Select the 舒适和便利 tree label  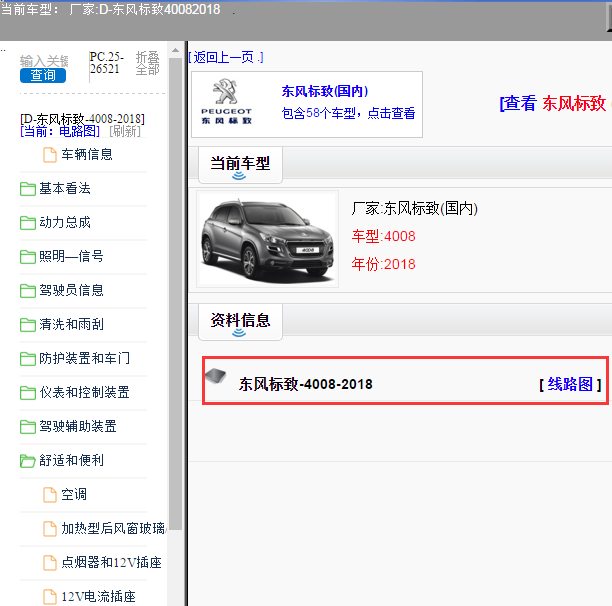[x=71, y=460]
